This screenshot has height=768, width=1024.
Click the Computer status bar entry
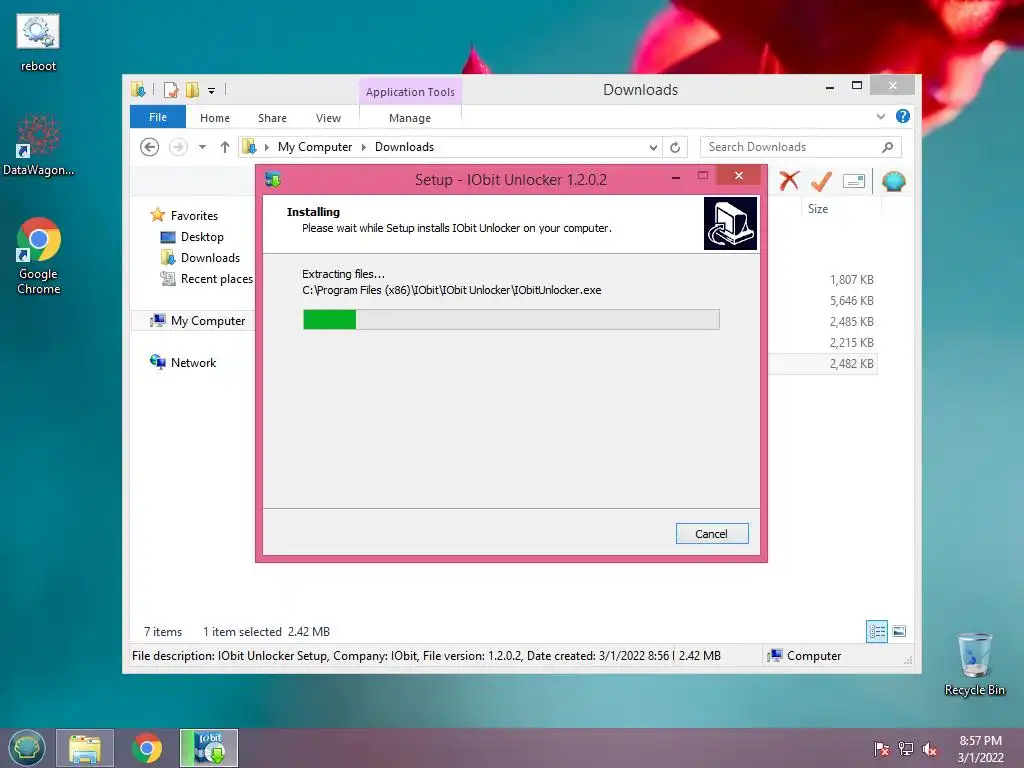tap(805, 656)
